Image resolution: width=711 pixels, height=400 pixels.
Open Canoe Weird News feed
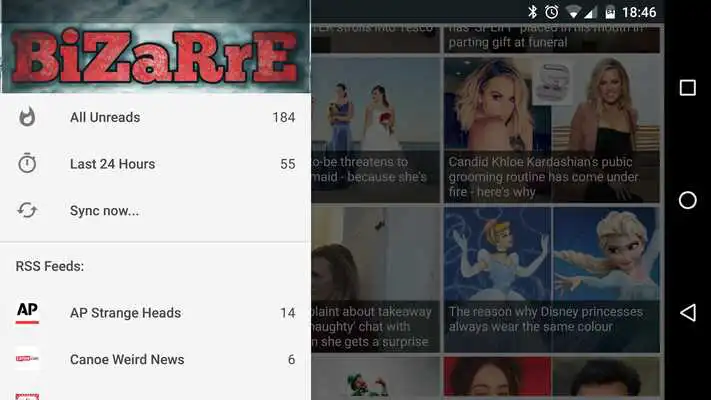point(156,359)
